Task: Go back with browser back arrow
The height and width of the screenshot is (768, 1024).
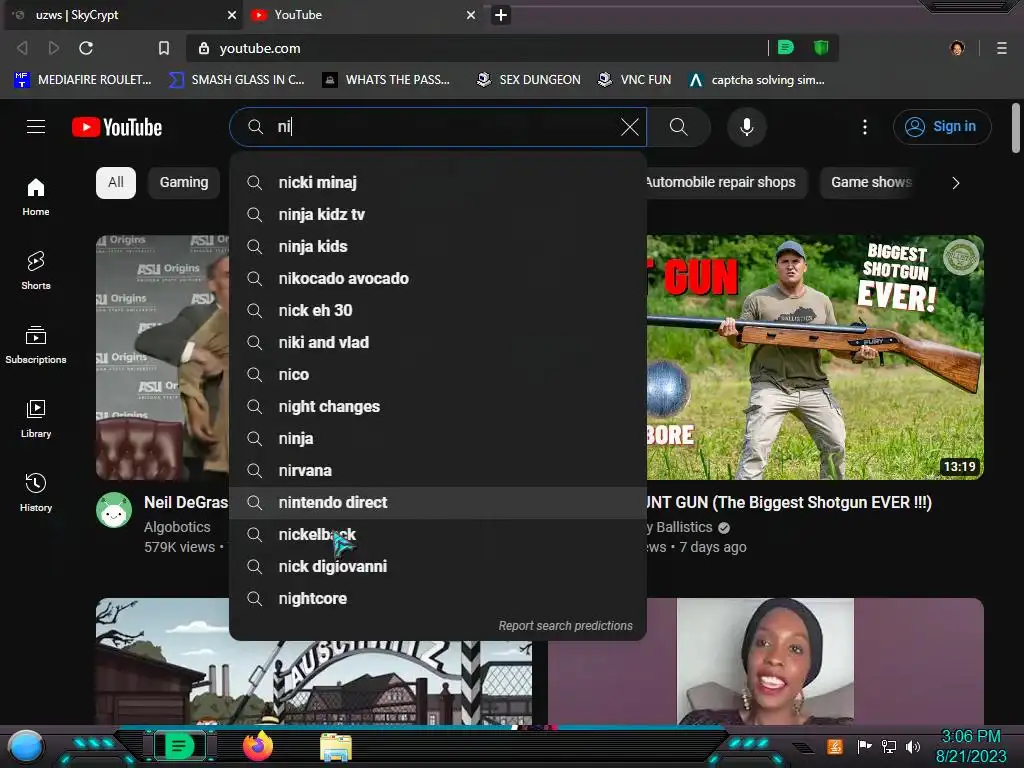Action: click(x=22, y=48)
